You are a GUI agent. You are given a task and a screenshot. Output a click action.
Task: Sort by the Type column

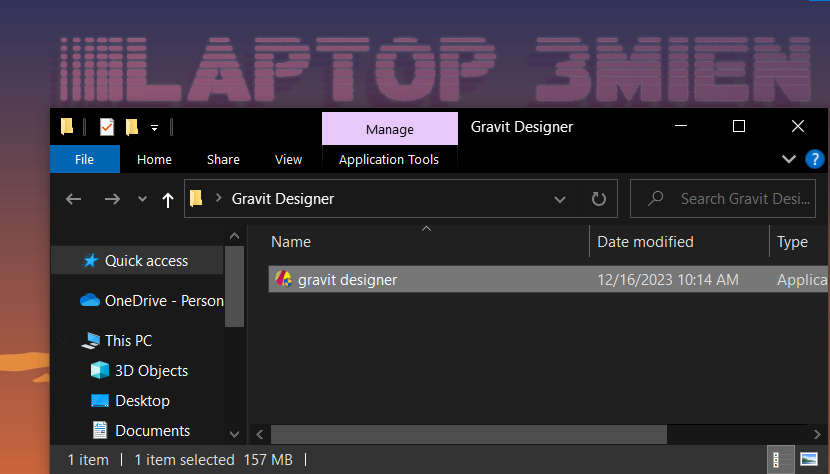coord(799,242)
